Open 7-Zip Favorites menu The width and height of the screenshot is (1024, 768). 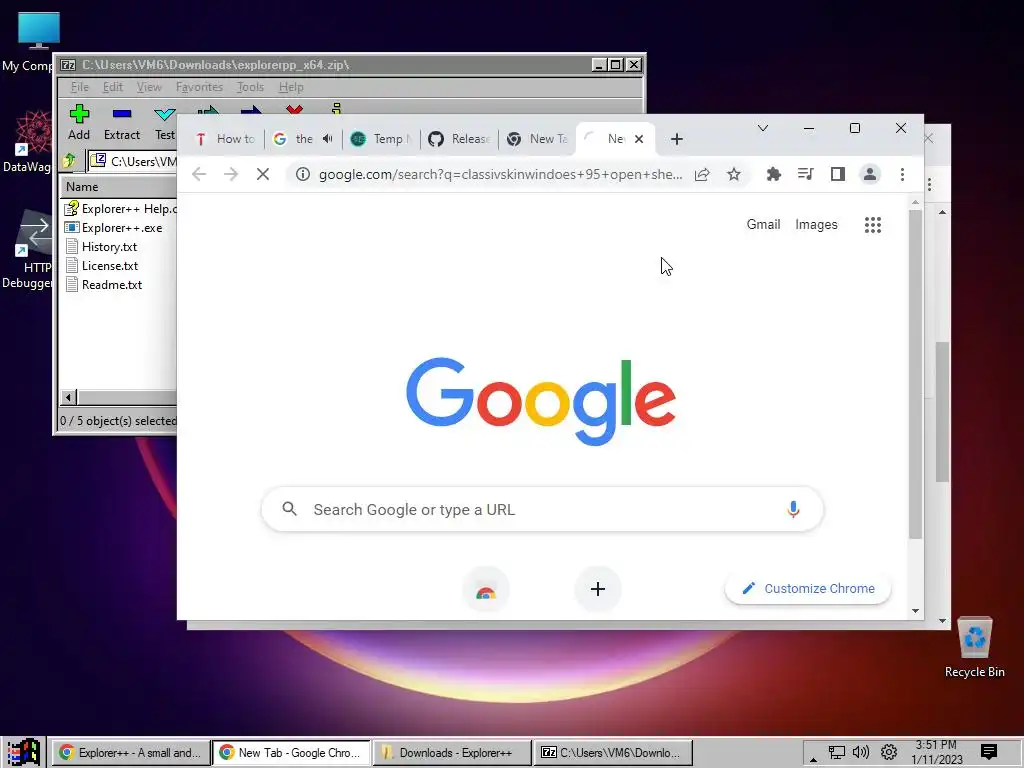coord(199,87)
